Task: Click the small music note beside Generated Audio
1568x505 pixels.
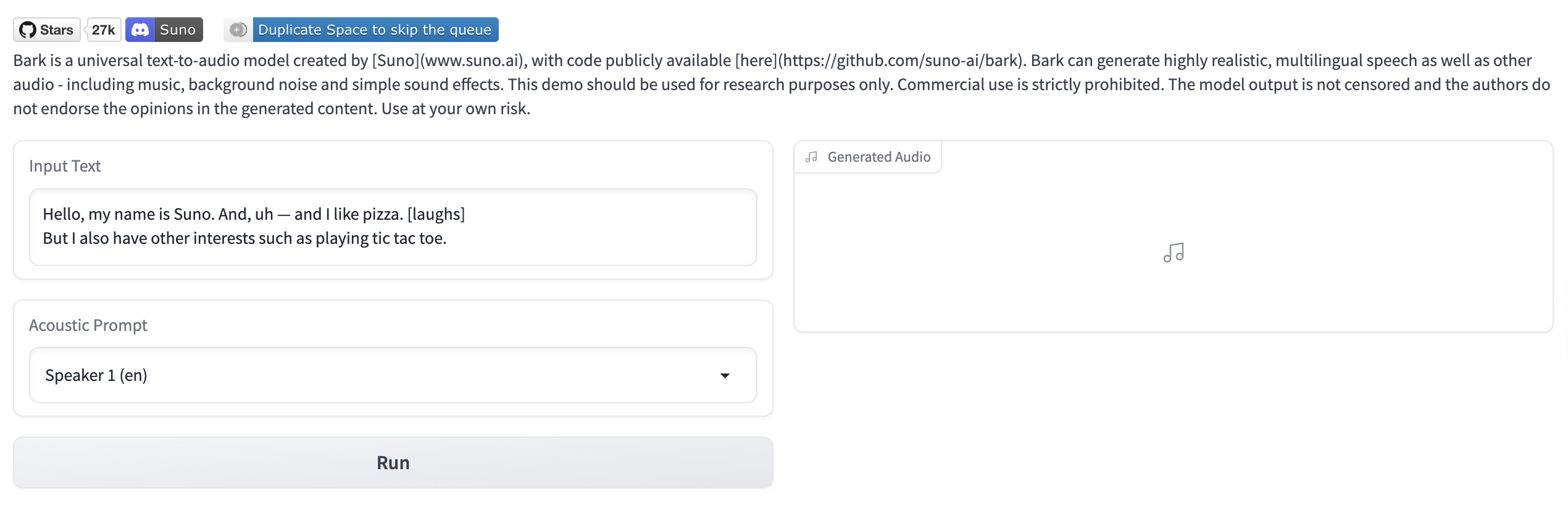Action: 811,157
